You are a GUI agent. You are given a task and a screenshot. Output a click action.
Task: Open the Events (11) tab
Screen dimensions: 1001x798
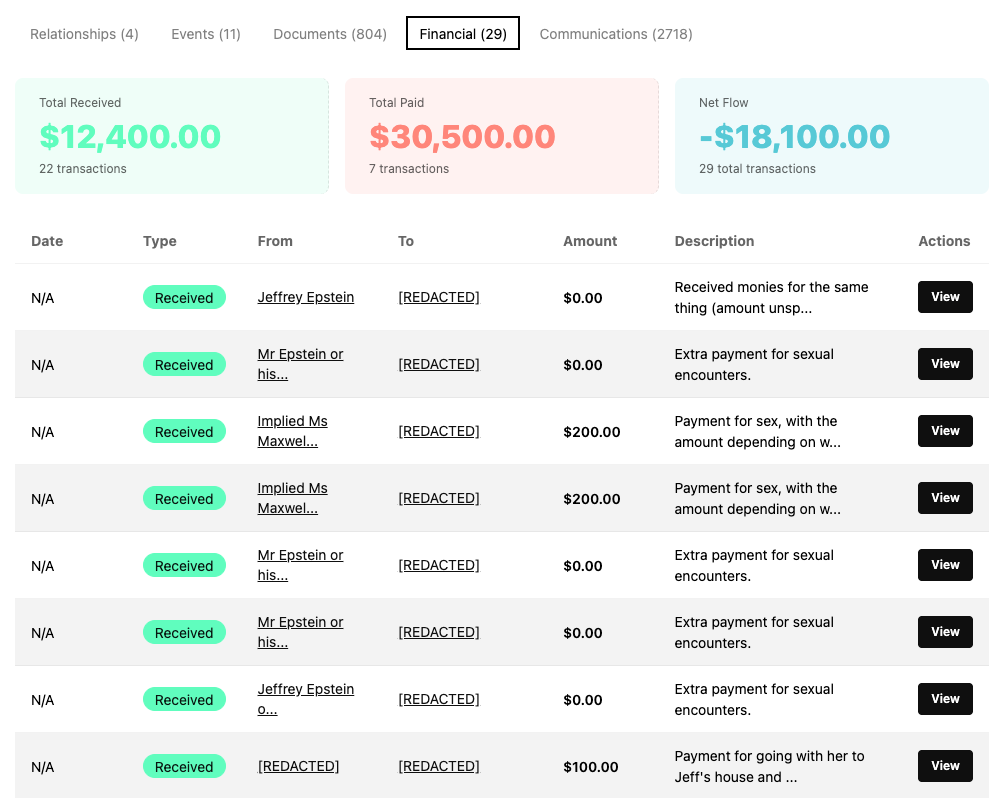tap(205, 34)
